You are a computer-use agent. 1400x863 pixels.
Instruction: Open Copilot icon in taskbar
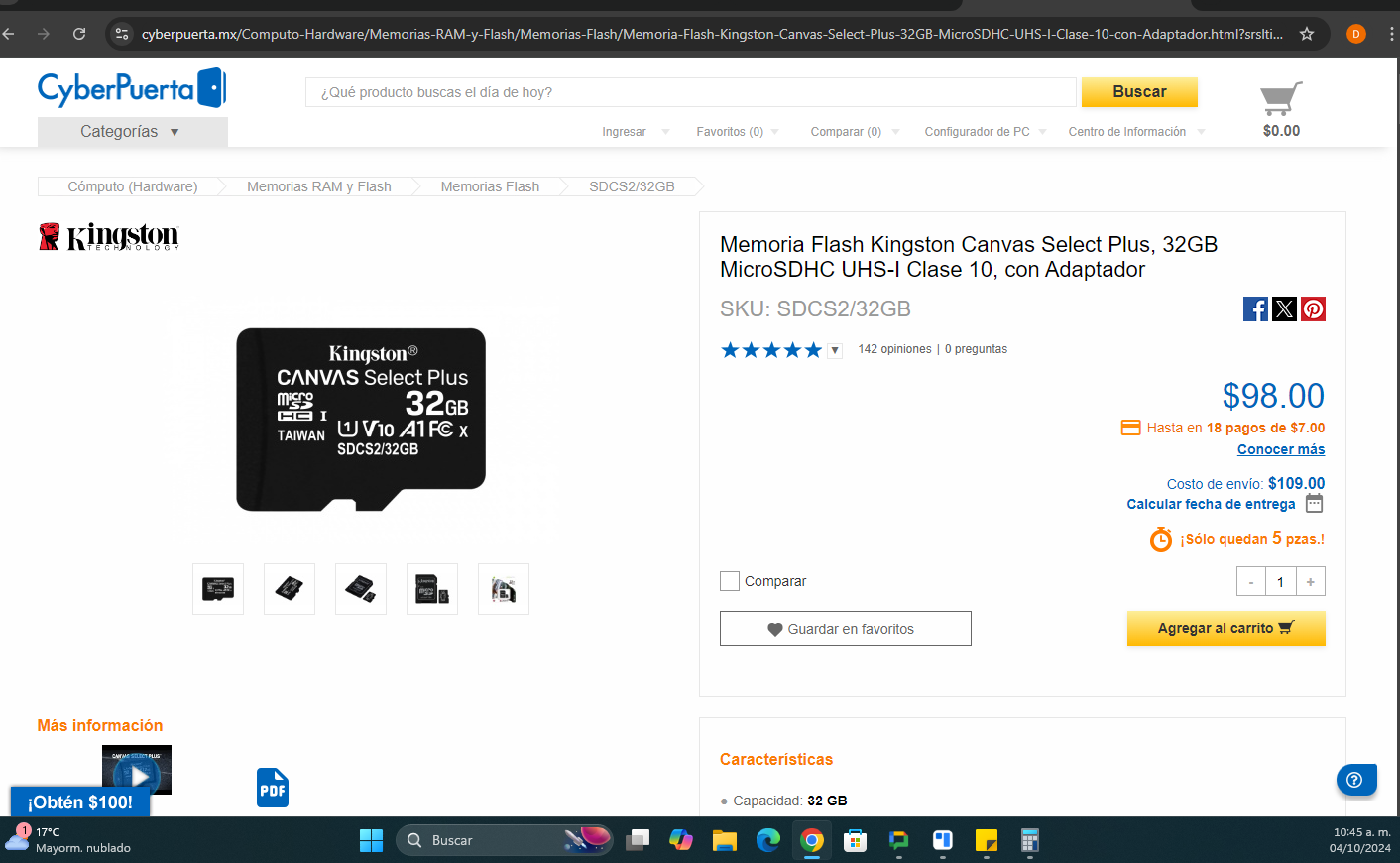681,840
